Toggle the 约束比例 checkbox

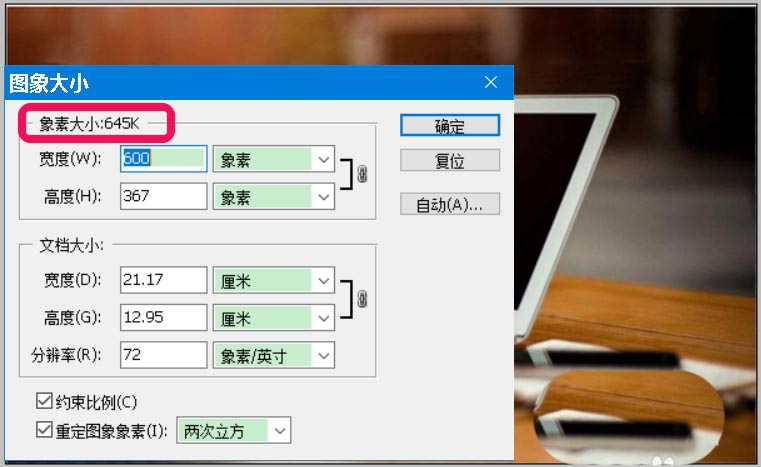tap(43, 402)
